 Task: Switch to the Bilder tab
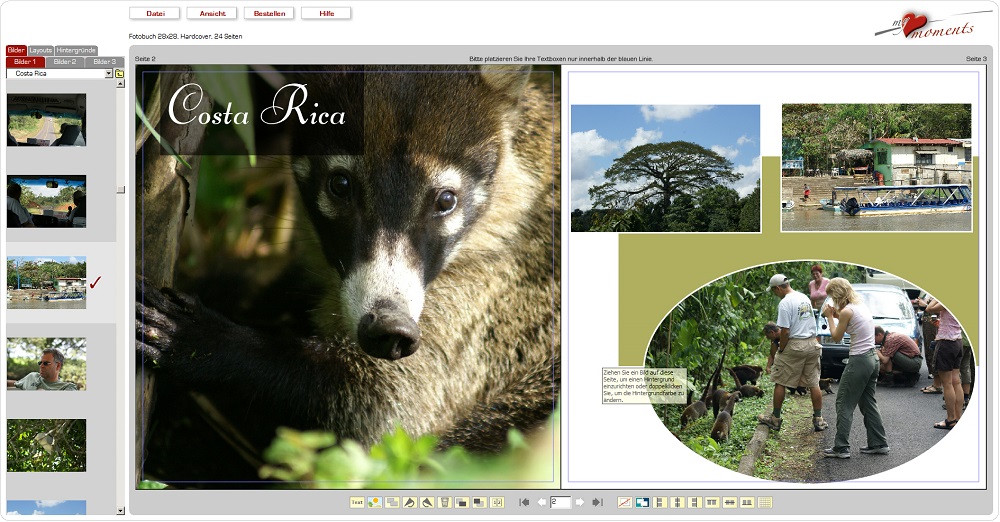[x=16, y=50]
